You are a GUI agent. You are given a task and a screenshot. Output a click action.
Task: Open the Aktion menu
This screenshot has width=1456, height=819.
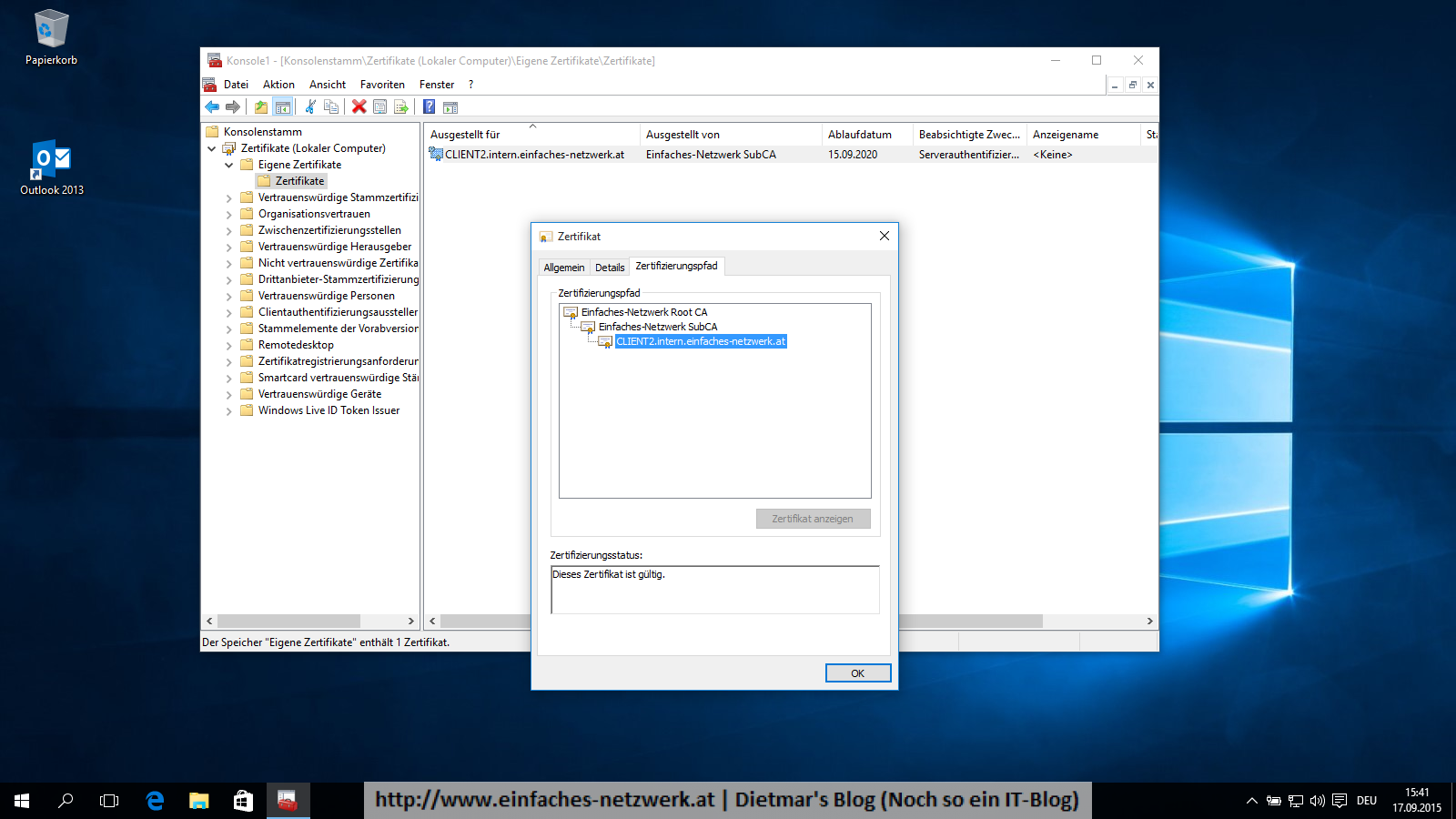coord(278,85)
